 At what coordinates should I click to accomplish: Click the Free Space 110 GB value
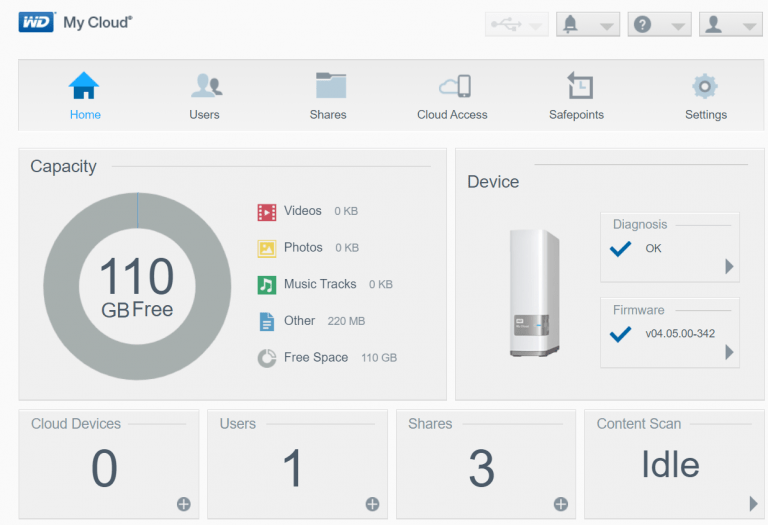pyautogui.click(x=379, y=358)
